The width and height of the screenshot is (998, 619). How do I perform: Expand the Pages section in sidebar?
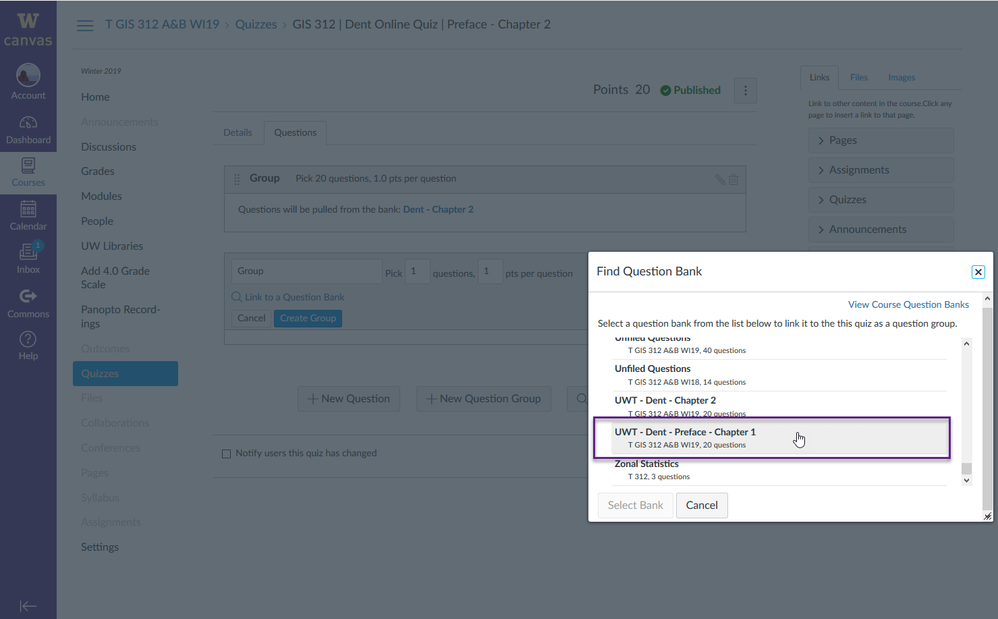(x=880, y=141)
